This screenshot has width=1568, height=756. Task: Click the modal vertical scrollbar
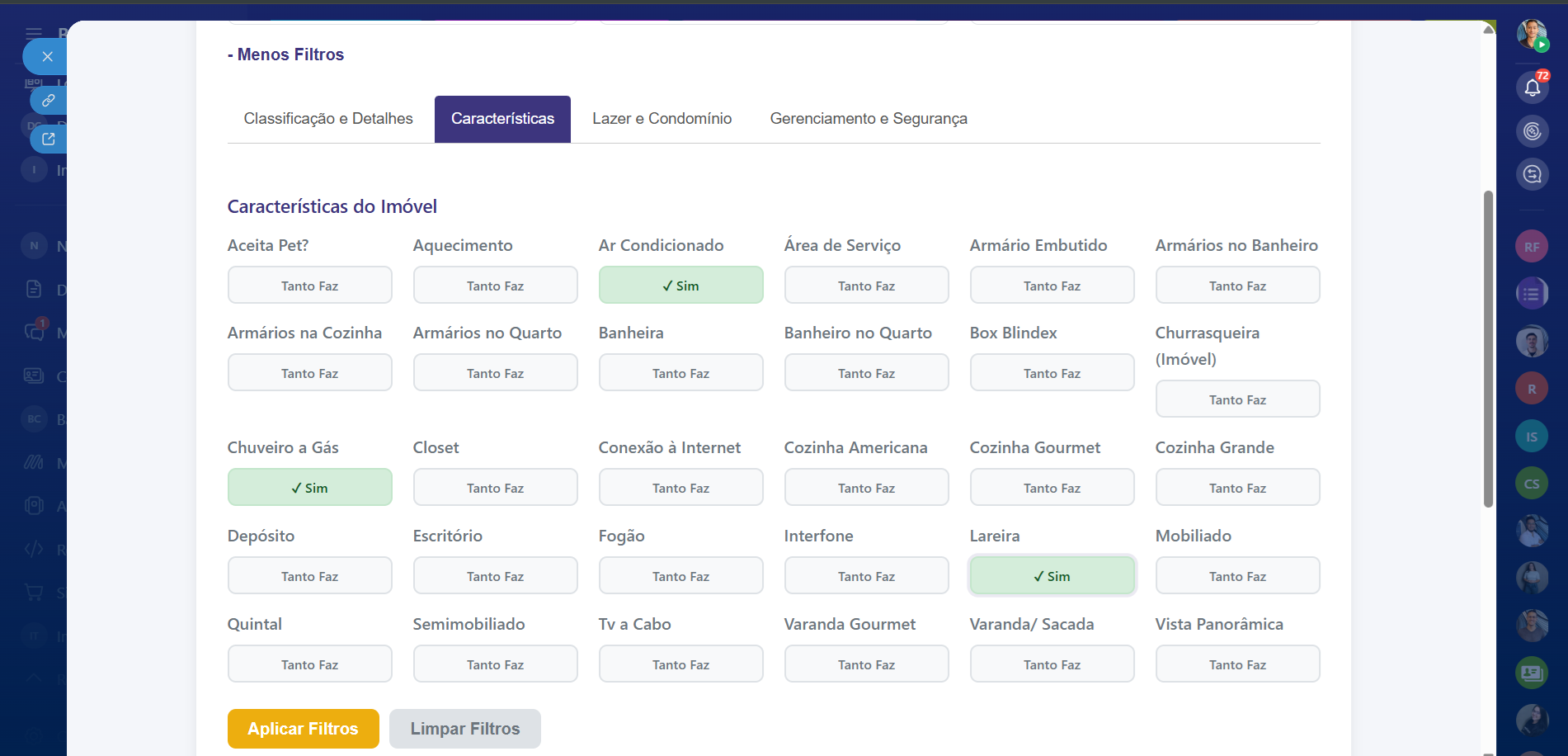tap(1488, 348)
